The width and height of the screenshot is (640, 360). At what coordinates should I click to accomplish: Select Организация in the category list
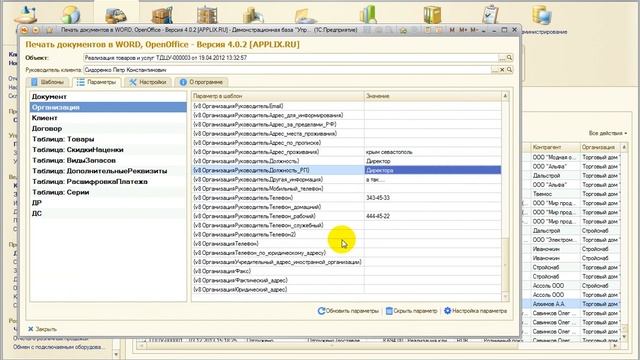(108, 107)
